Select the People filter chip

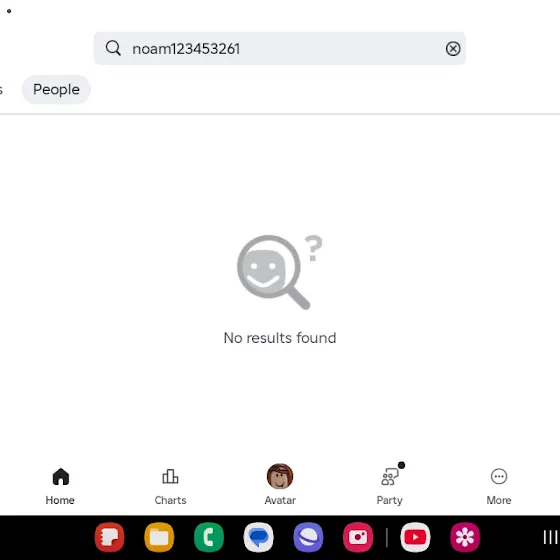[56, 89]
